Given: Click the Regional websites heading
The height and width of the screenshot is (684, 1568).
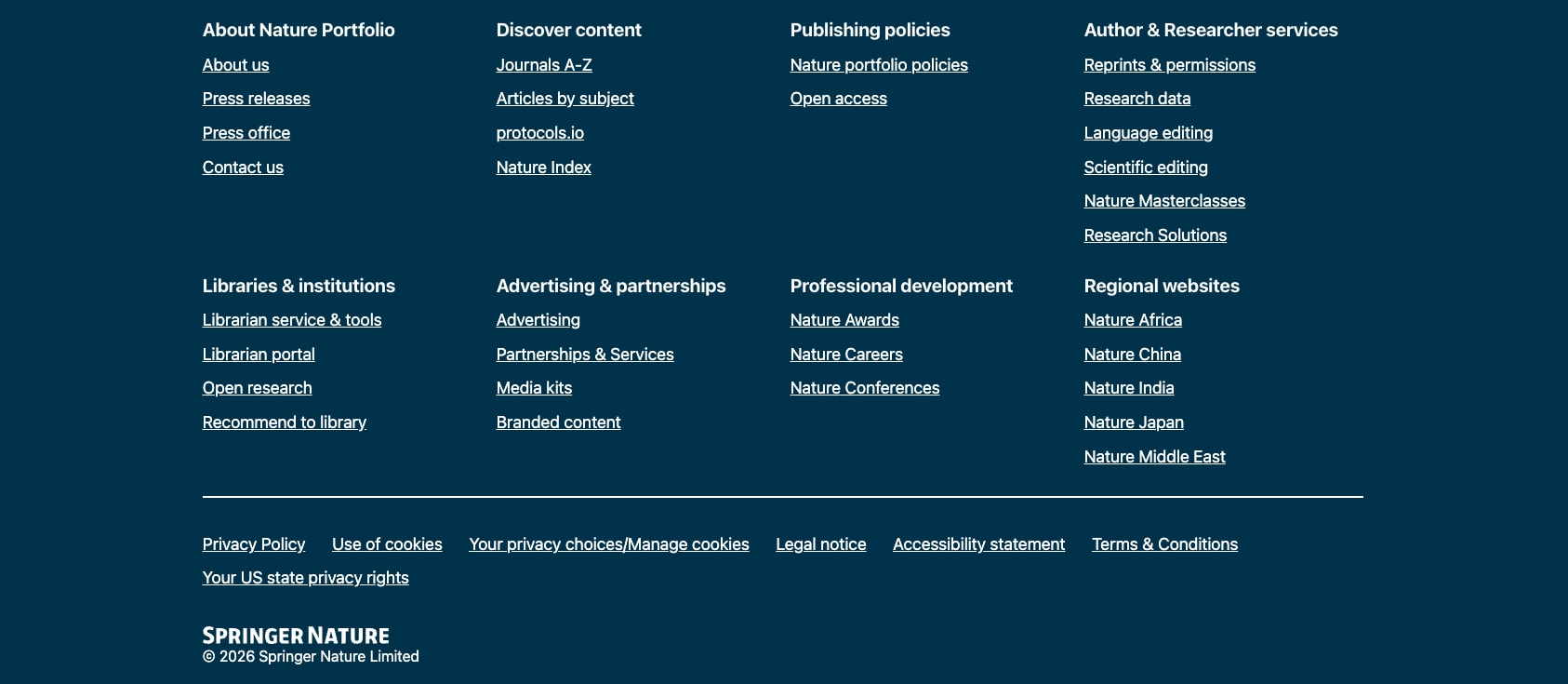Looking at the screenshot, I should 1162,286.
